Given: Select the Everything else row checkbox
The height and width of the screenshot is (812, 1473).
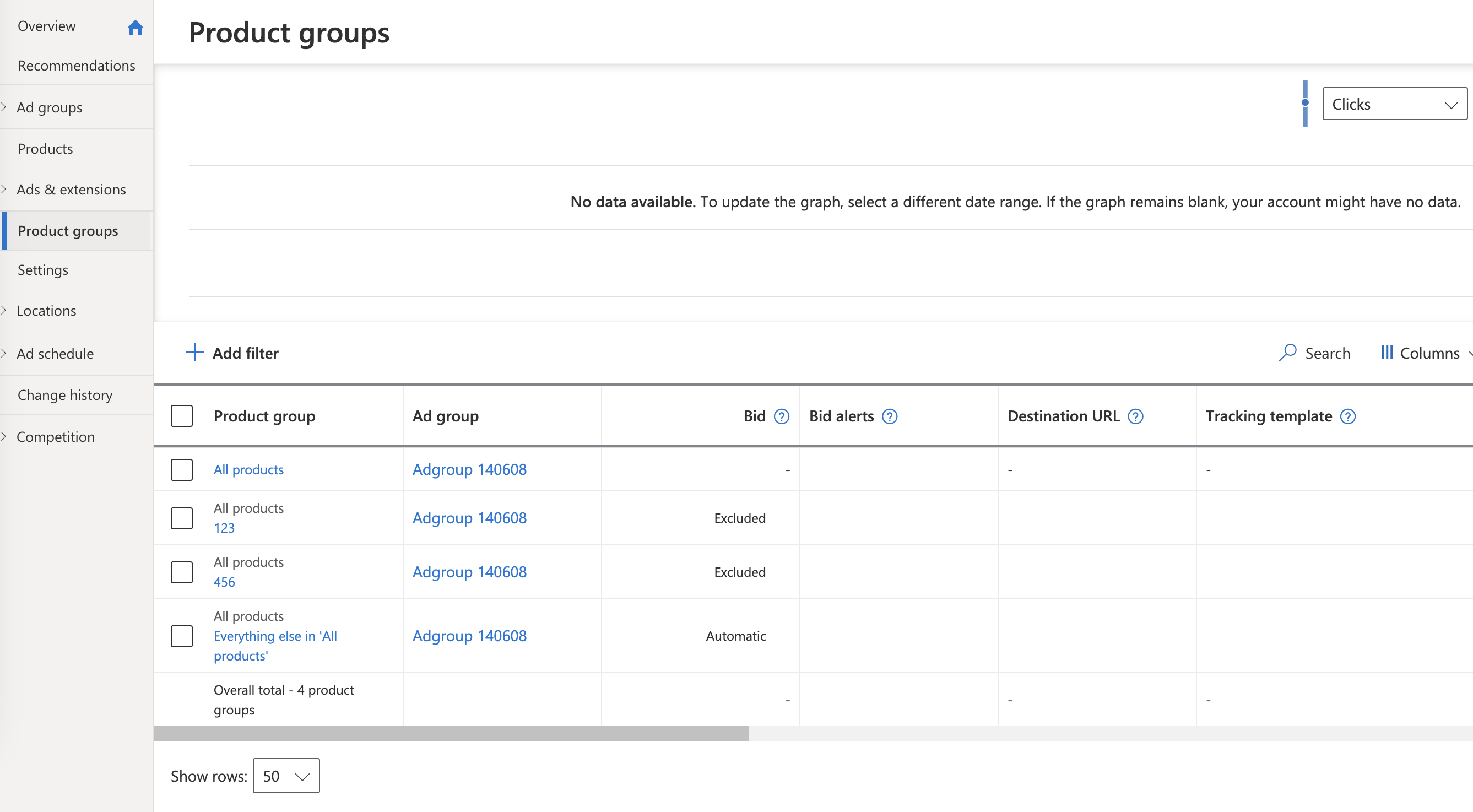Looking at the screenshot, I should 181,636.
